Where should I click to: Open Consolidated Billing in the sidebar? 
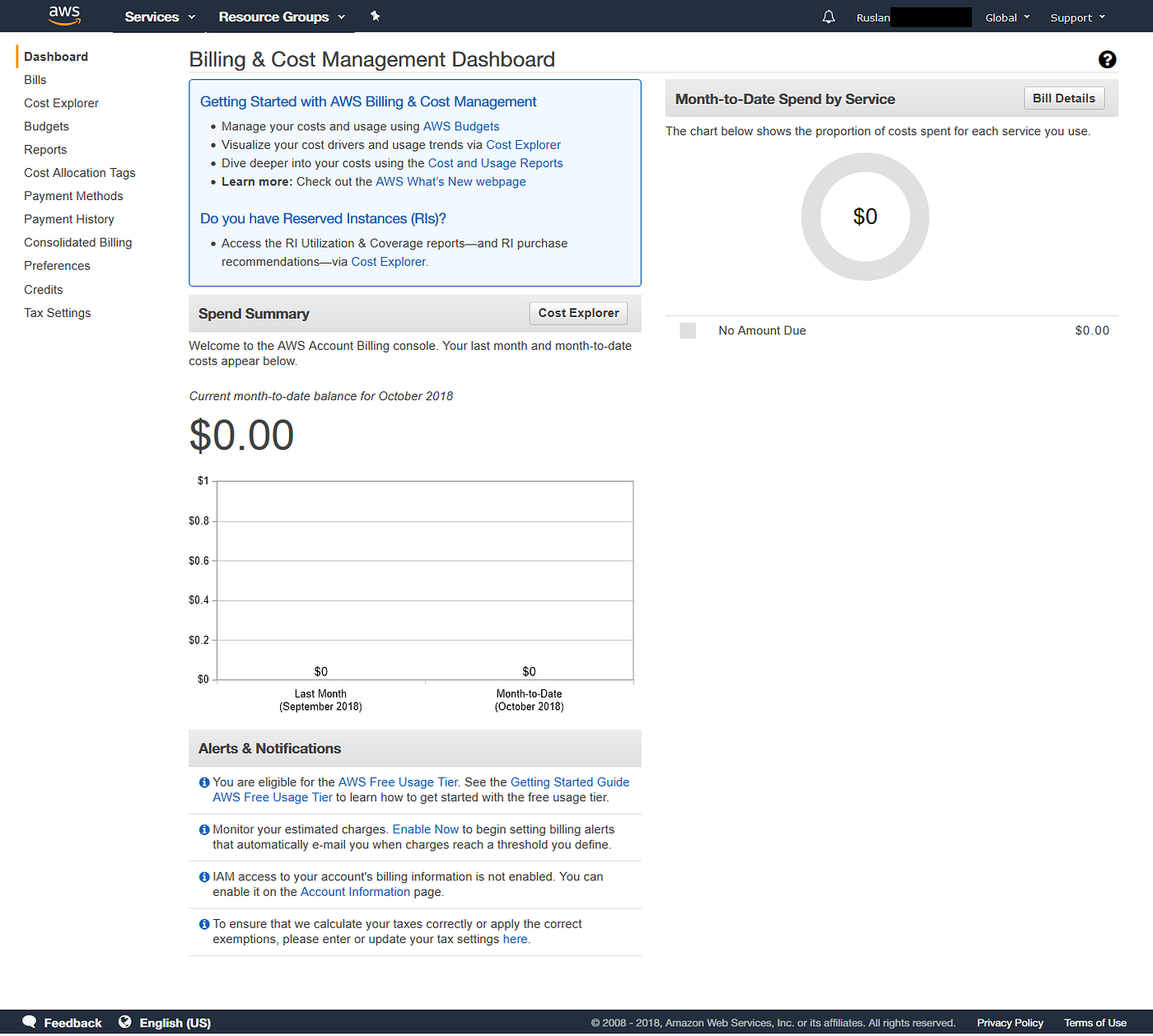point(77,242)
